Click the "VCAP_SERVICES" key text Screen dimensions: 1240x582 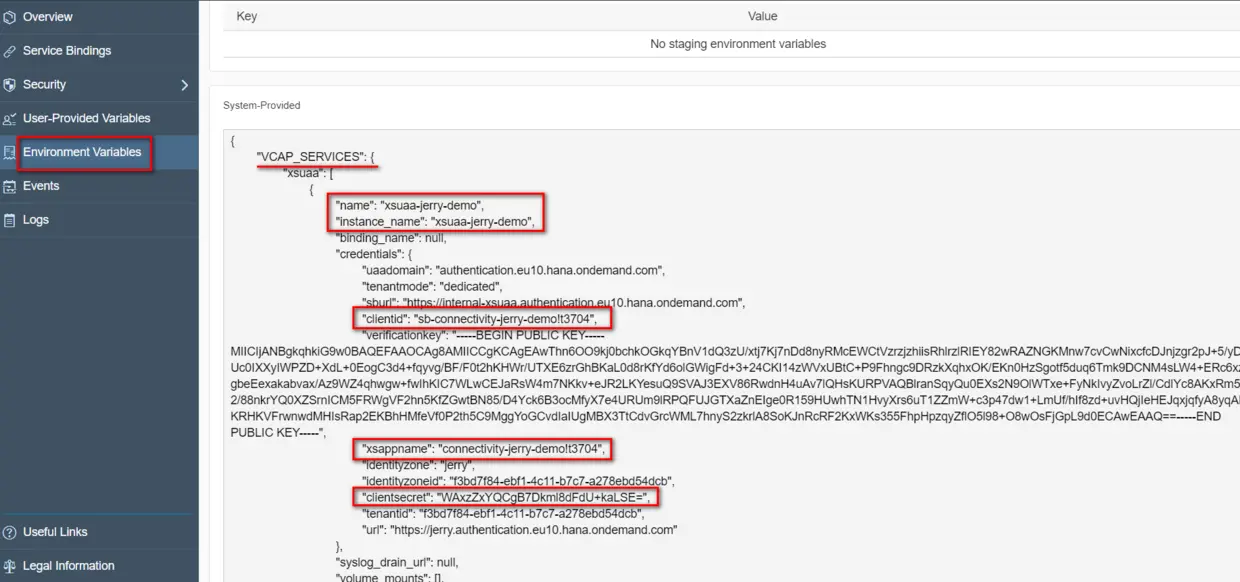[x=309, y=157]
